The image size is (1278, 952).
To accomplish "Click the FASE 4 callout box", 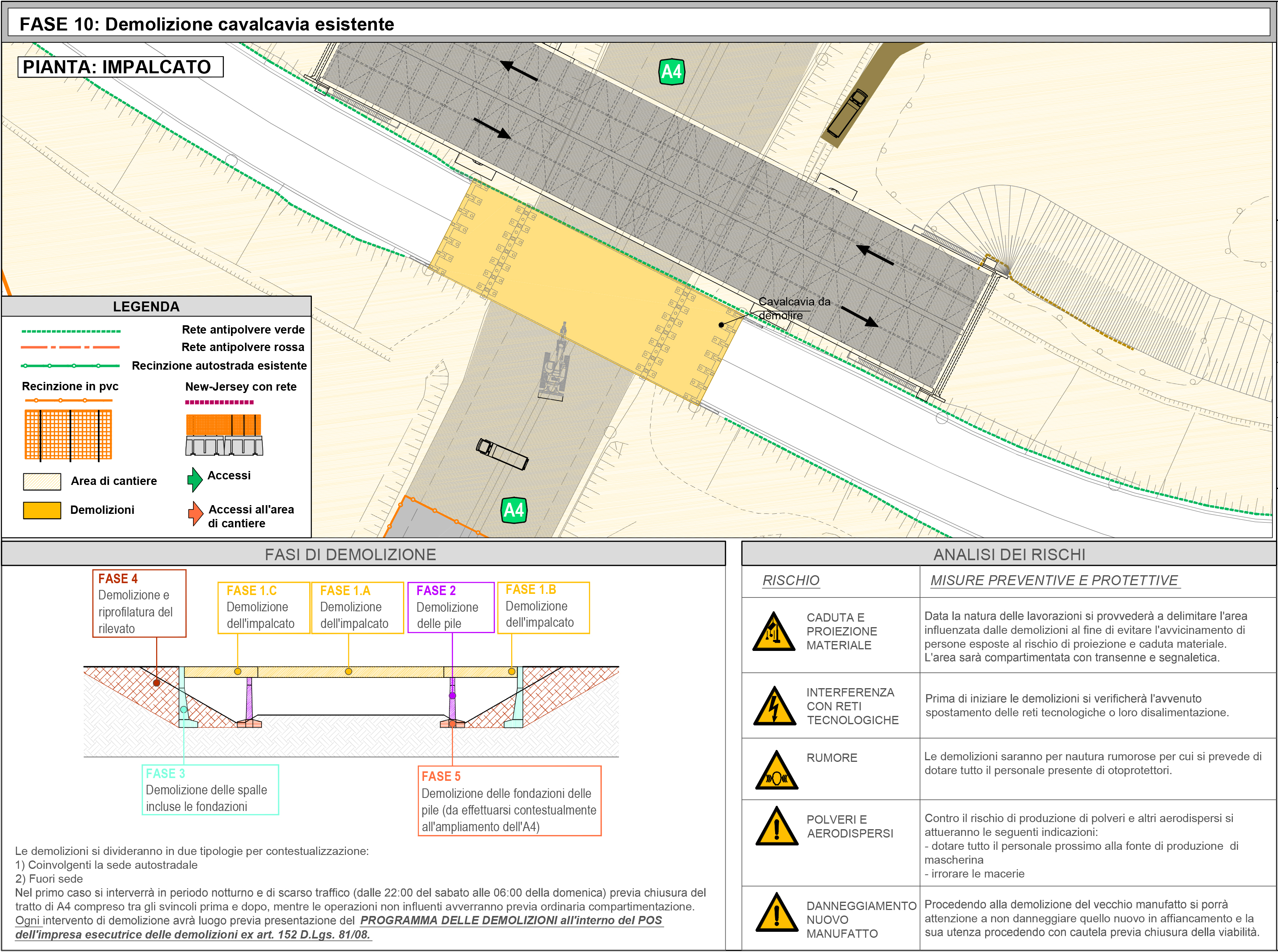I will (x=139, y=603).
